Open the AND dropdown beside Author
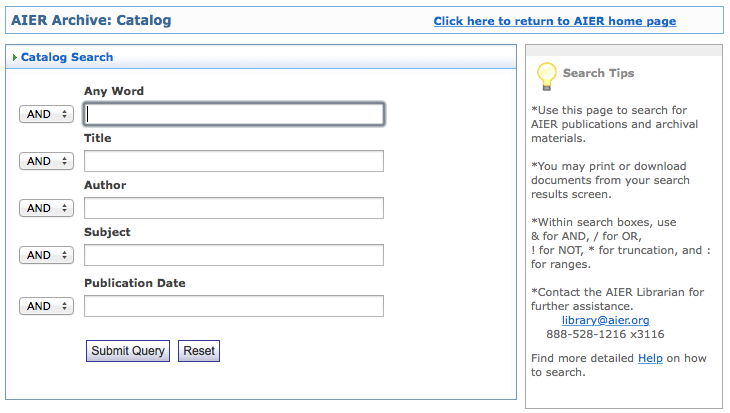The image size is (730, 413). [46, 208]
